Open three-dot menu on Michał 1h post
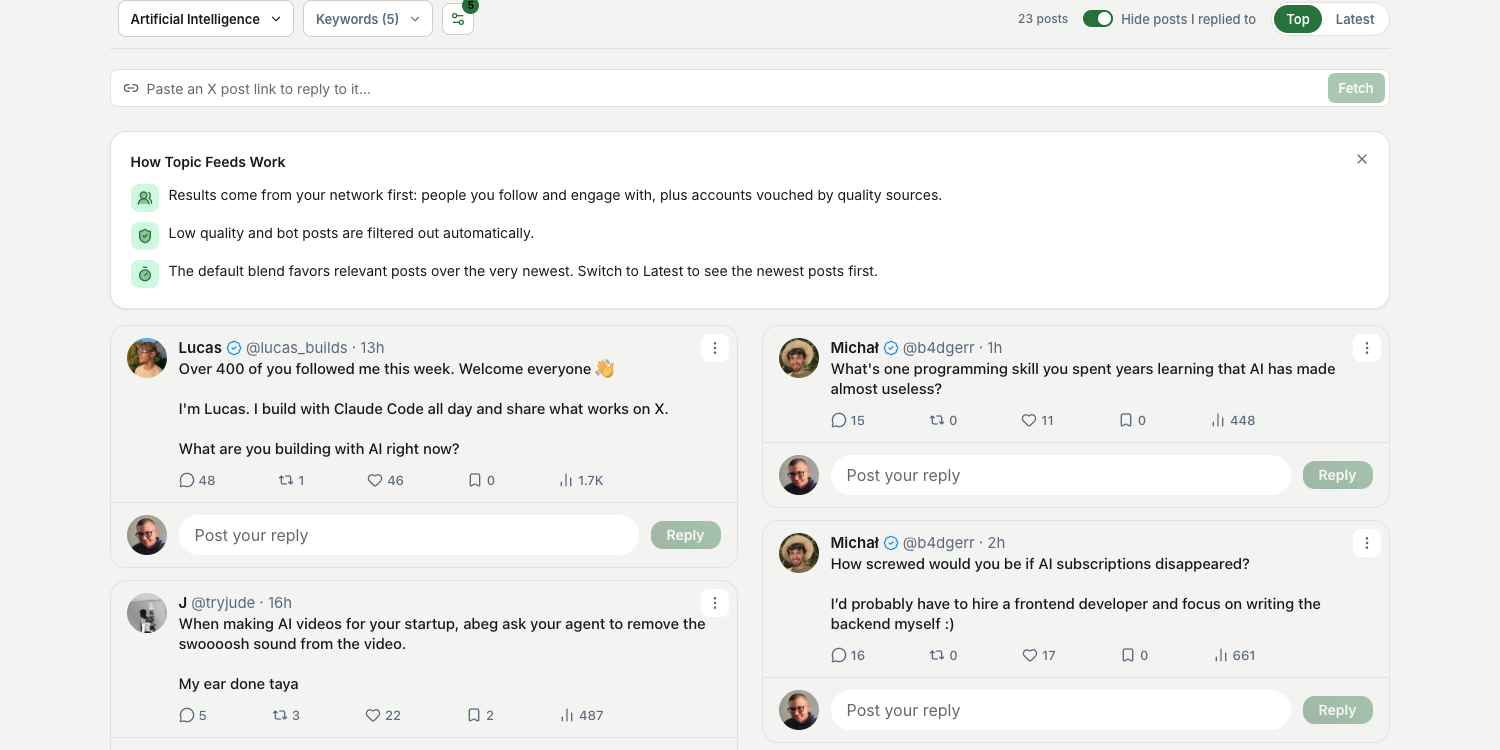 1366,348
